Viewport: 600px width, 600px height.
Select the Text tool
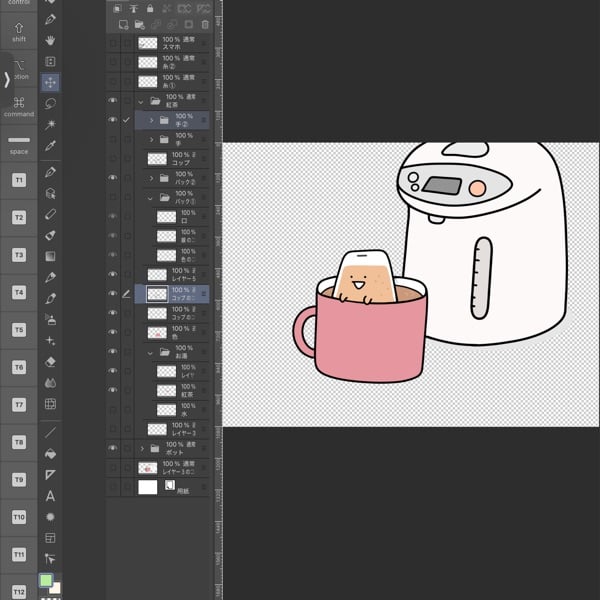tap(51, 496)
